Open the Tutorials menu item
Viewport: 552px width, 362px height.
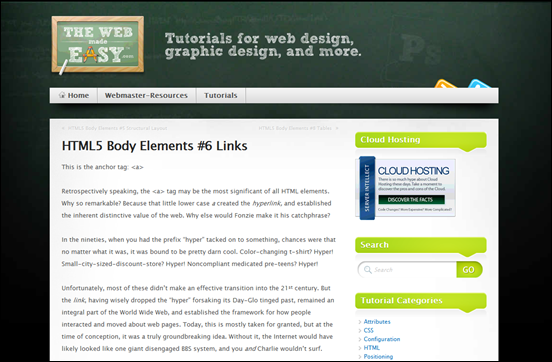221,95
